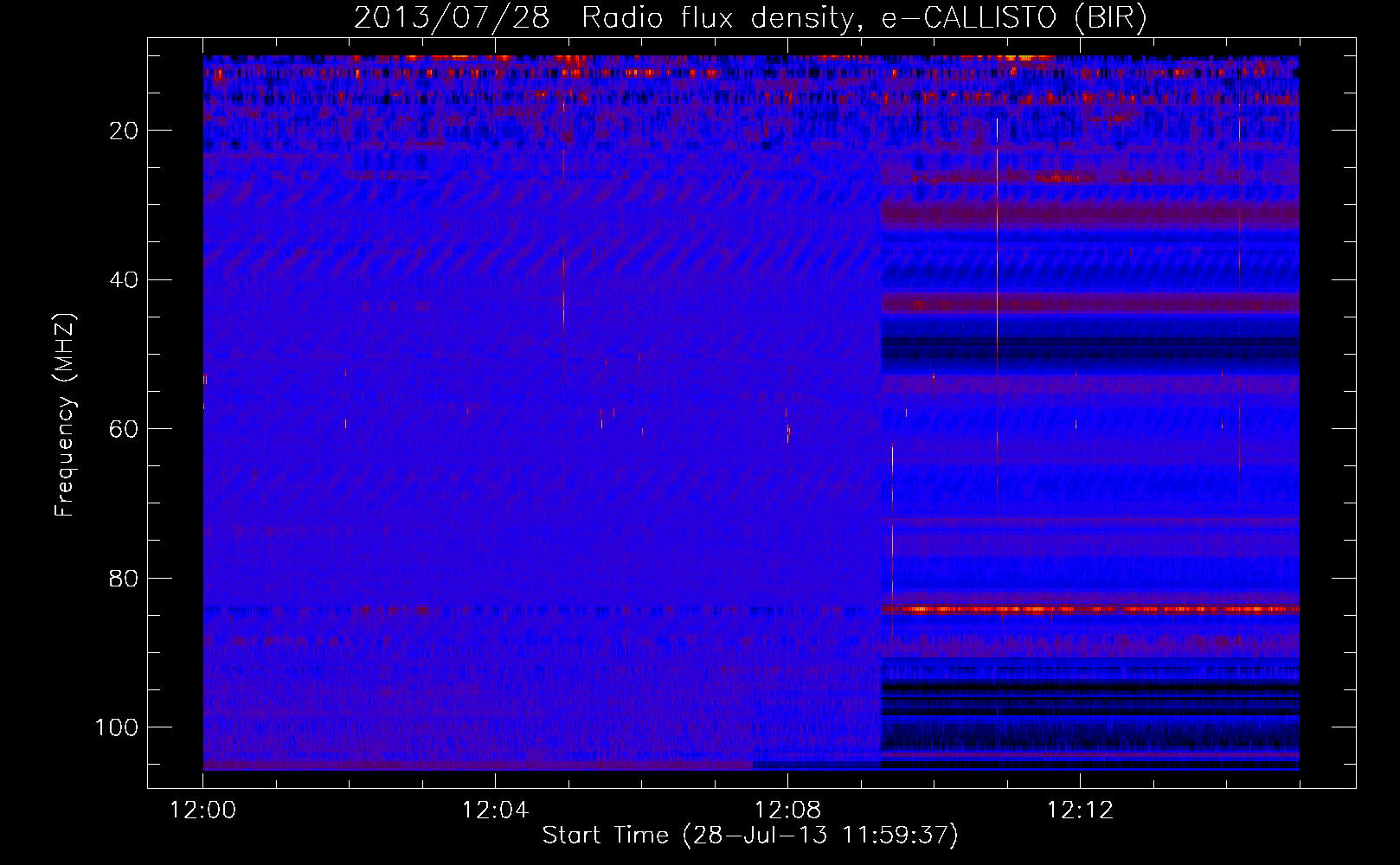The width and height of the screenshot is (1400, 865).
Task: Select the '20' frequency tick label
Action: point(125,131)
